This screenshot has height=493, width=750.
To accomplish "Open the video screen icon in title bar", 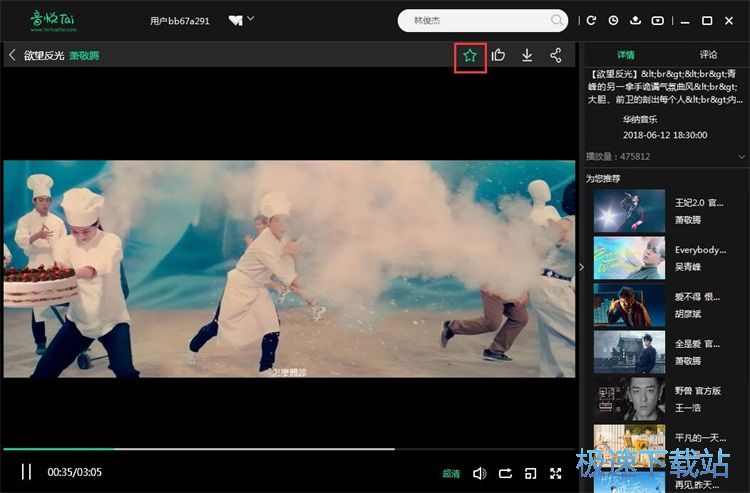I will [658, 21].
